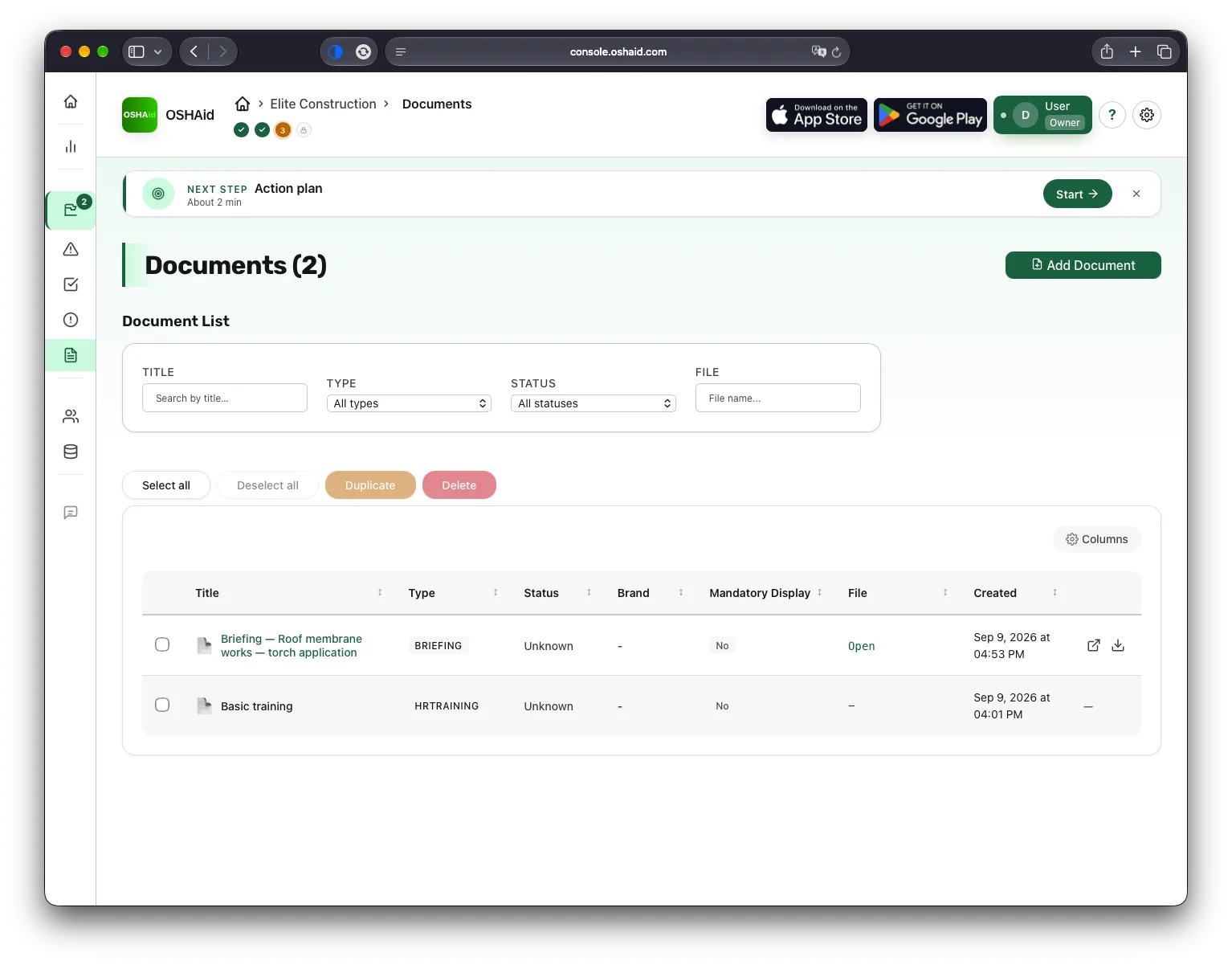Open the statistics bar chart sidebar icon
The height and width of the screenshot is (965, 1232).
point(71,146)
